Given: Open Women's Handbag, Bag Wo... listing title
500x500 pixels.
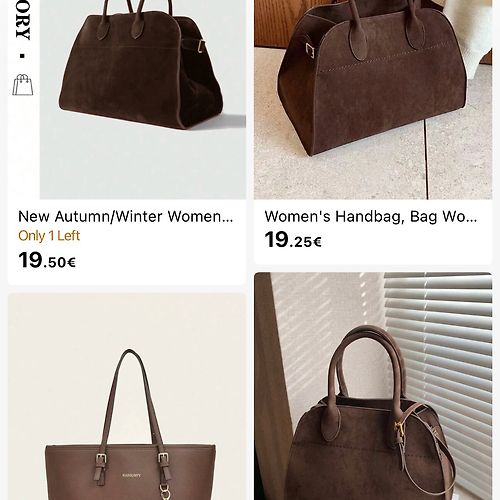Looking at the screenshot, I should click(x=371, y=217).
